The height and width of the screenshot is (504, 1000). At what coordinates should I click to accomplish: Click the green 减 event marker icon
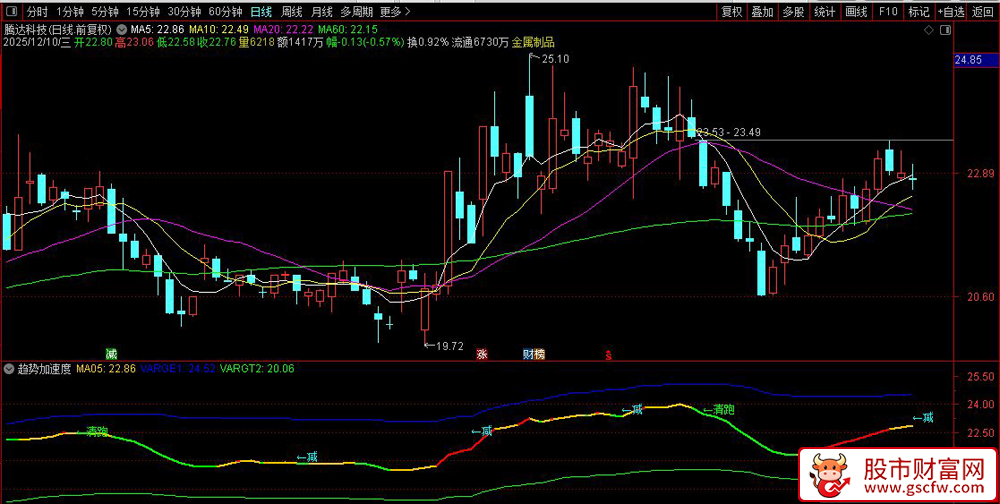[111, 354]
